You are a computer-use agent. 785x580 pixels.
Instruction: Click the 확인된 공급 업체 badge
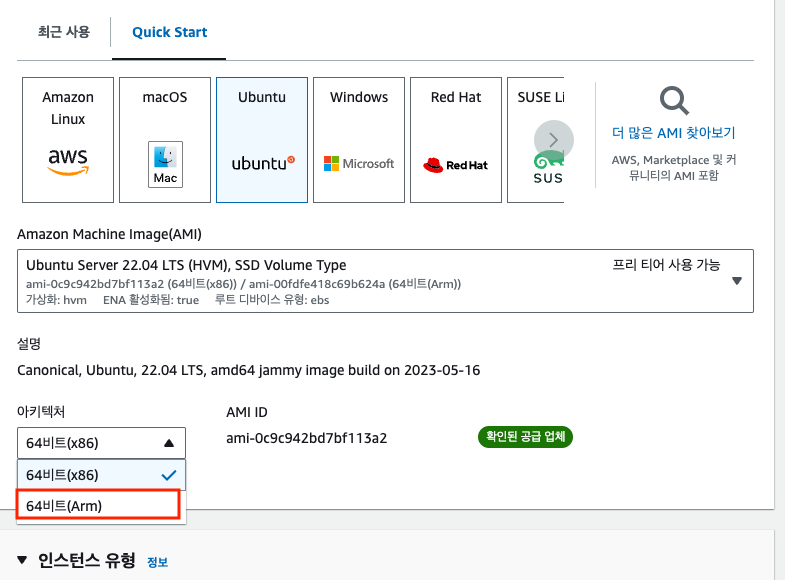525,437
